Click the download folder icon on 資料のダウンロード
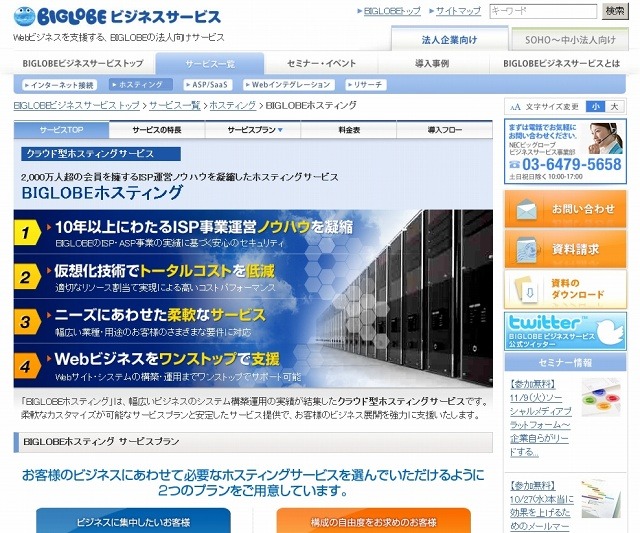The image size is (640, 533). pyautogui.click(x=526, y=290)
